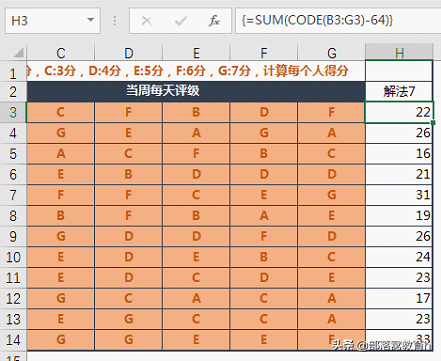Screen dimensions: 441x361
Task: Select row 11 header
Action: (13, 278)
